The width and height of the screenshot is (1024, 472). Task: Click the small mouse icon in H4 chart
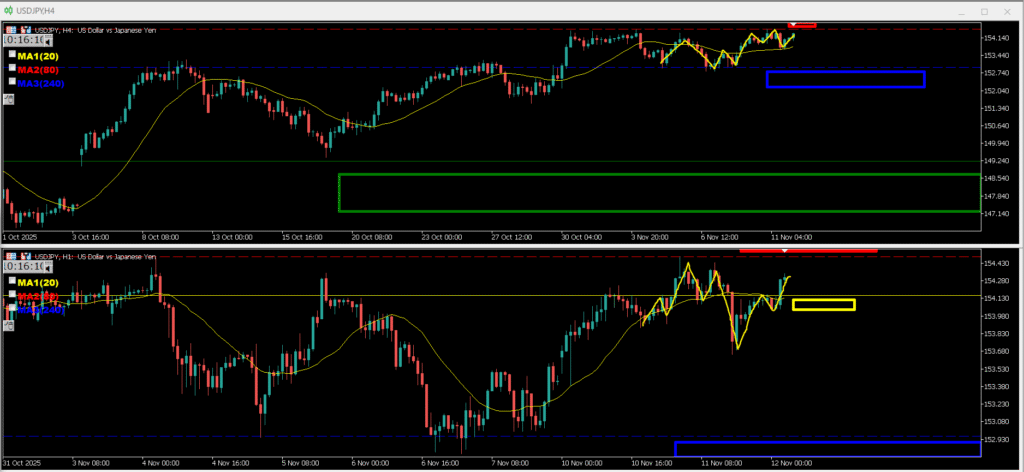[9, 98]
